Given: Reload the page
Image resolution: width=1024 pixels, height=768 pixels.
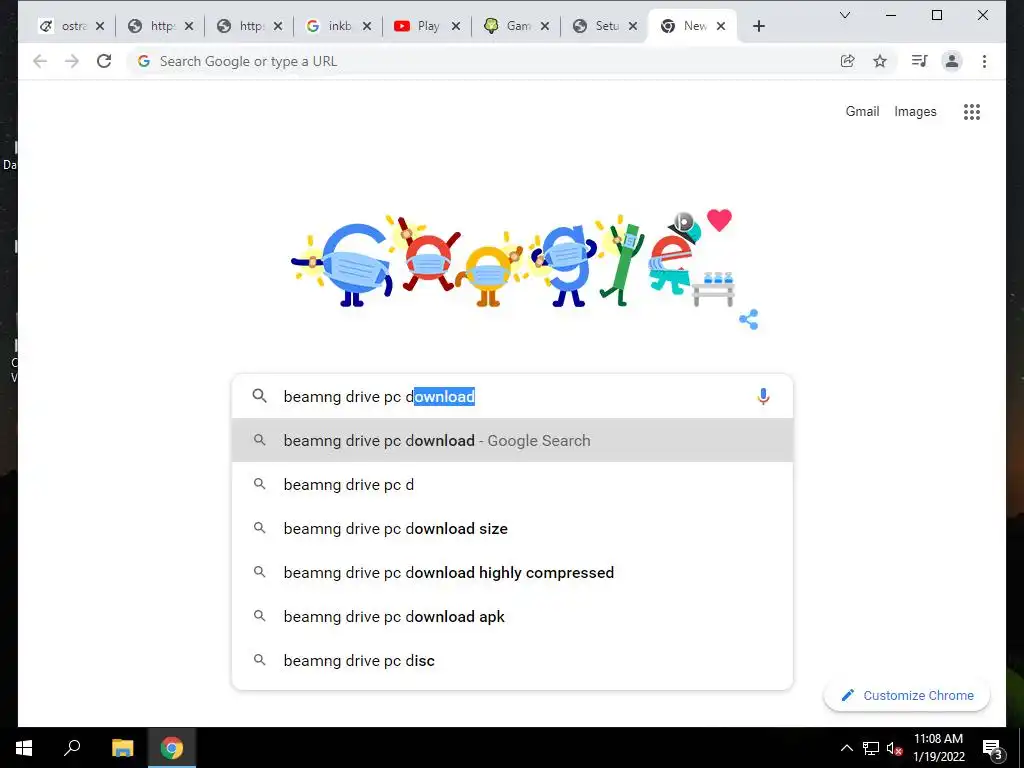Looking at the screenshot, I should tap(104, 61).
